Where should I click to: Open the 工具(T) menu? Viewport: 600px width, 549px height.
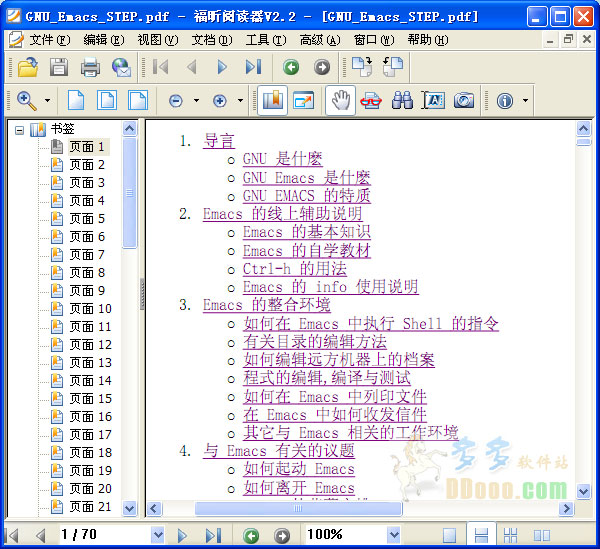(266, 40)
